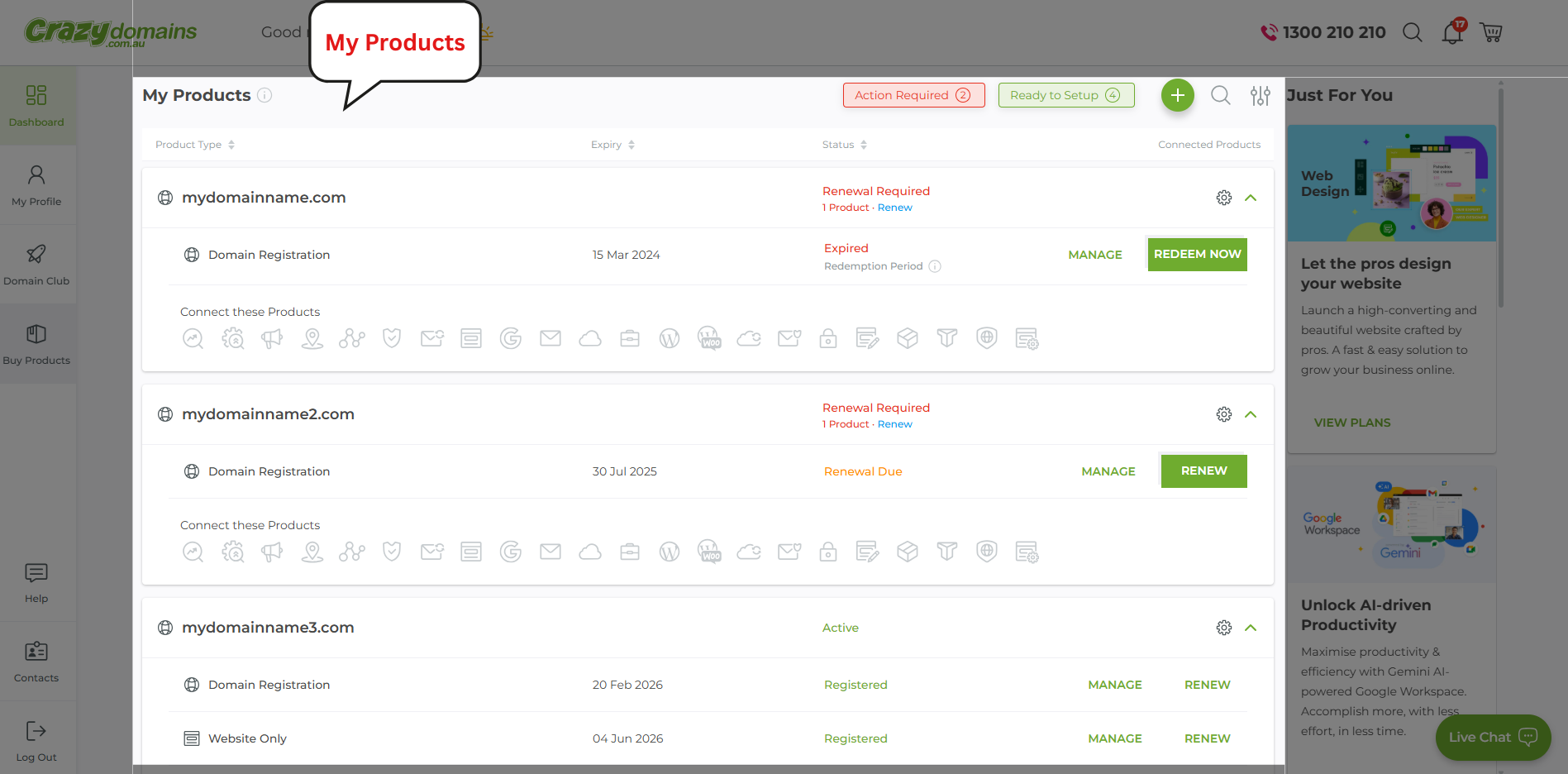Click Log Out in the sidebar
The image size is (1568, 774).
(x=36, y=741)
